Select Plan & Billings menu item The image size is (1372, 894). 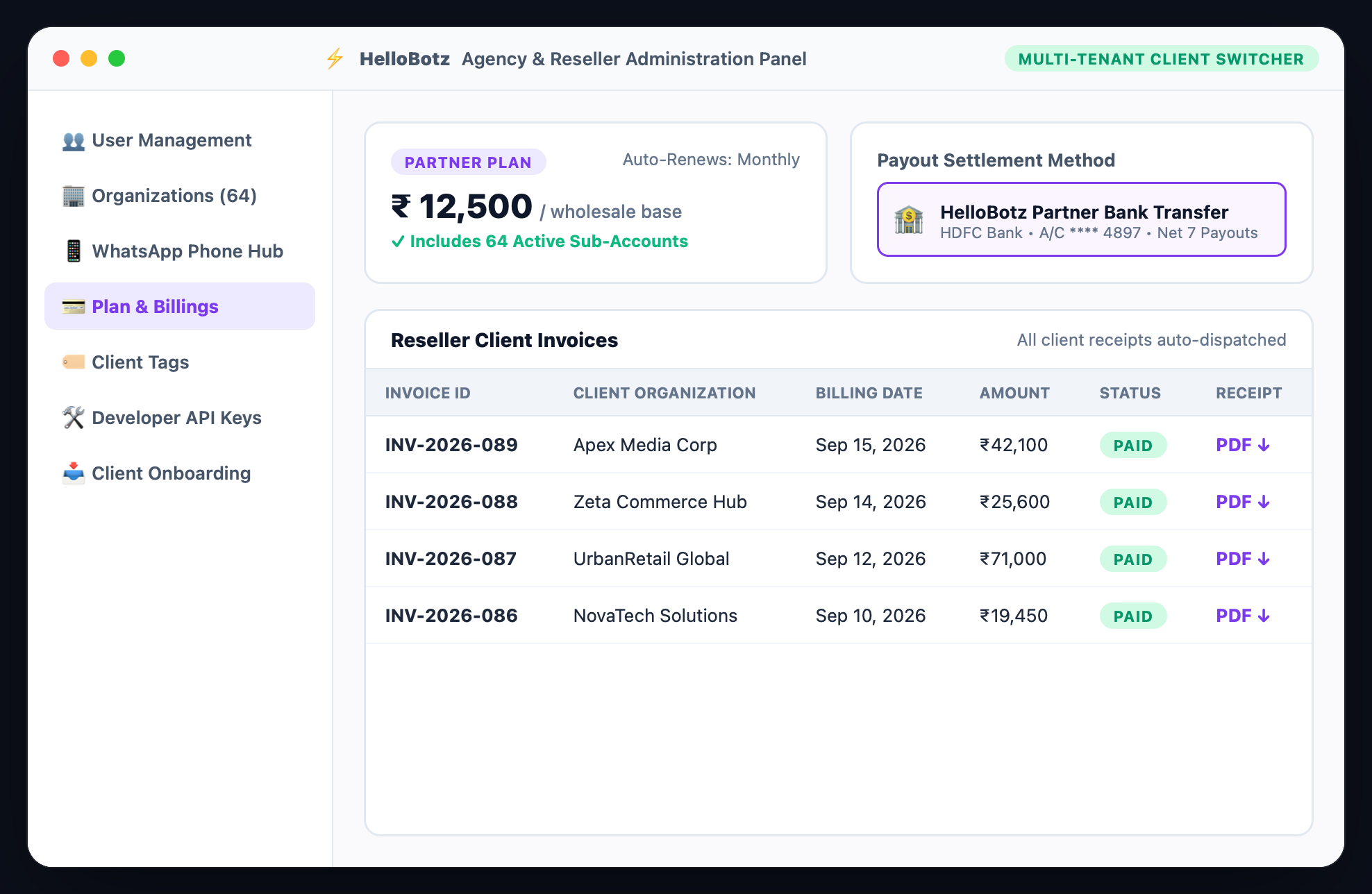(x=180, y=306)
